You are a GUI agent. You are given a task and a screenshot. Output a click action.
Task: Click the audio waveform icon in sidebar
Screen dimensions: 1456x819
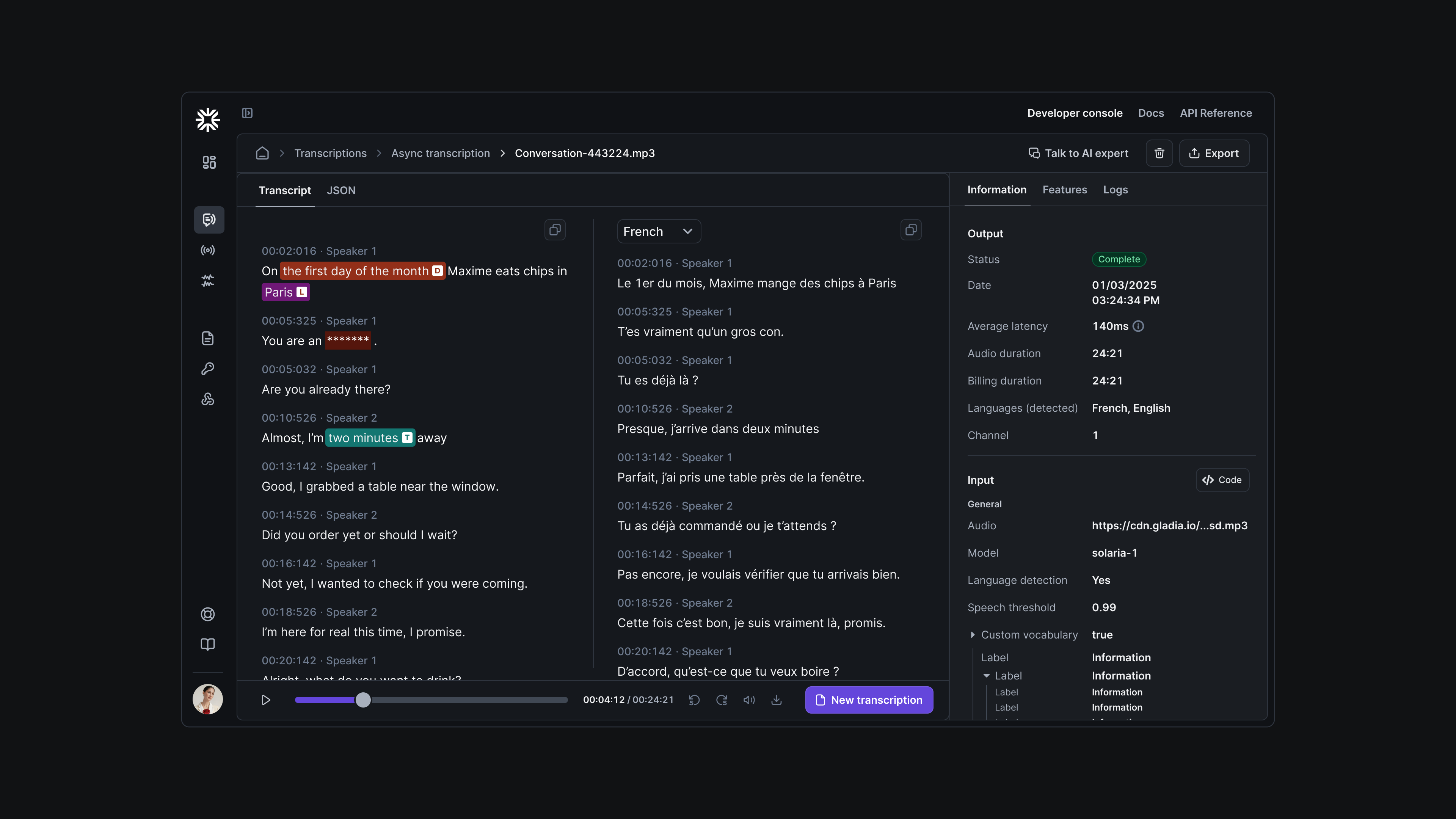coord(208,281)
